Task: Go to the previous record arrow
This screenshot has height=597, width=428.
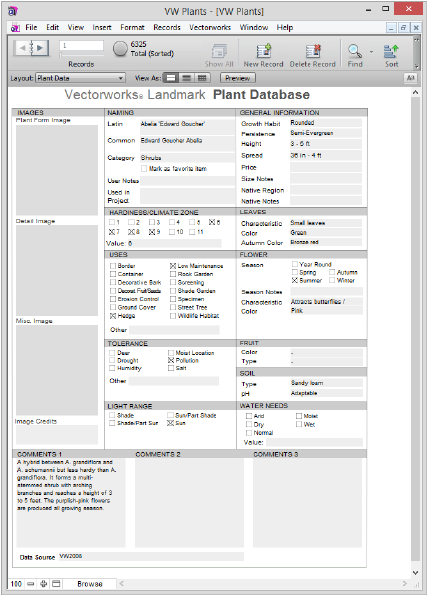Action: (x=22, y=48)
